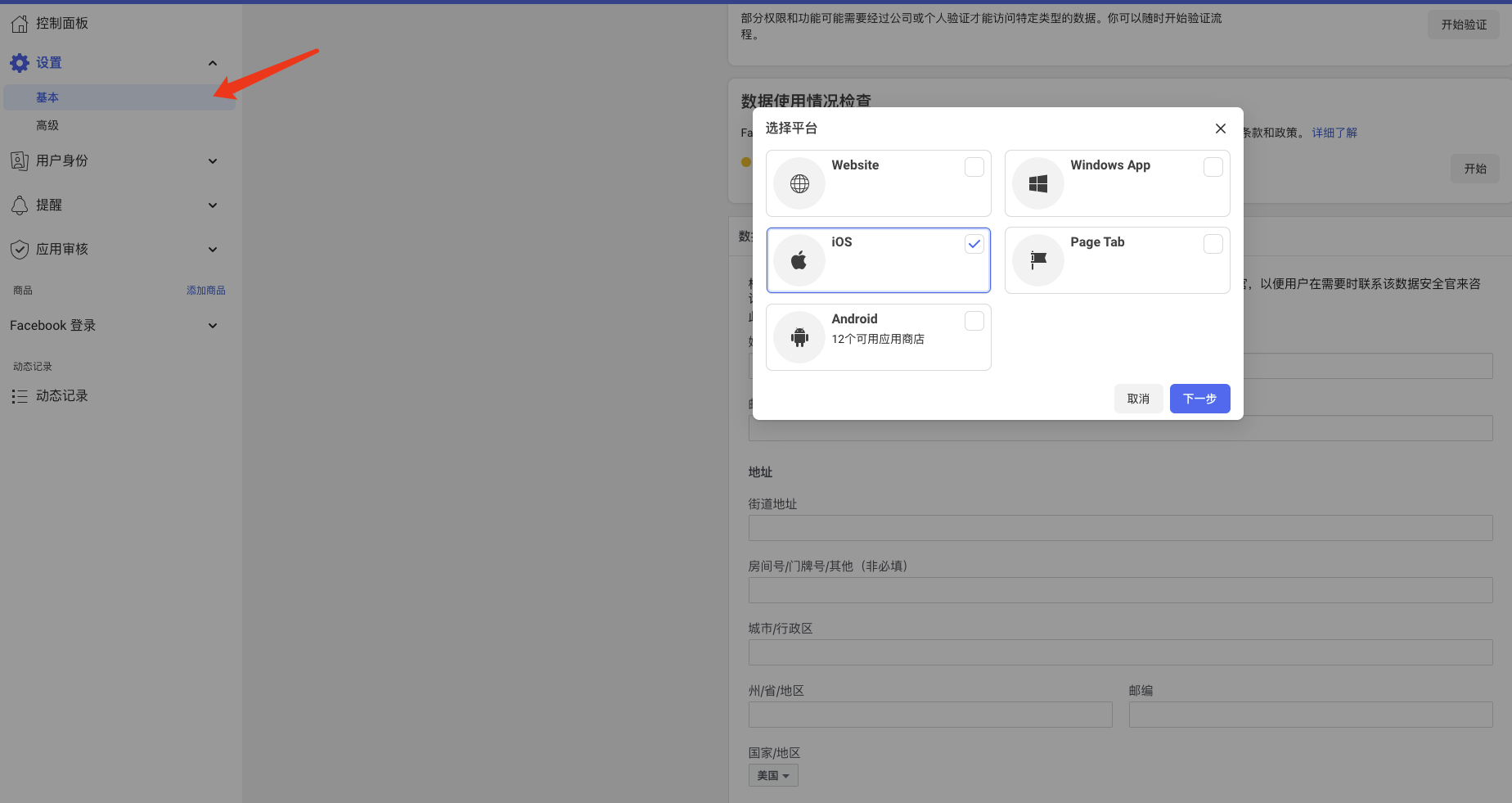1512x803 pixels.
Task: Click the bell icon for 提醒
Action: (x=20, y=205)
